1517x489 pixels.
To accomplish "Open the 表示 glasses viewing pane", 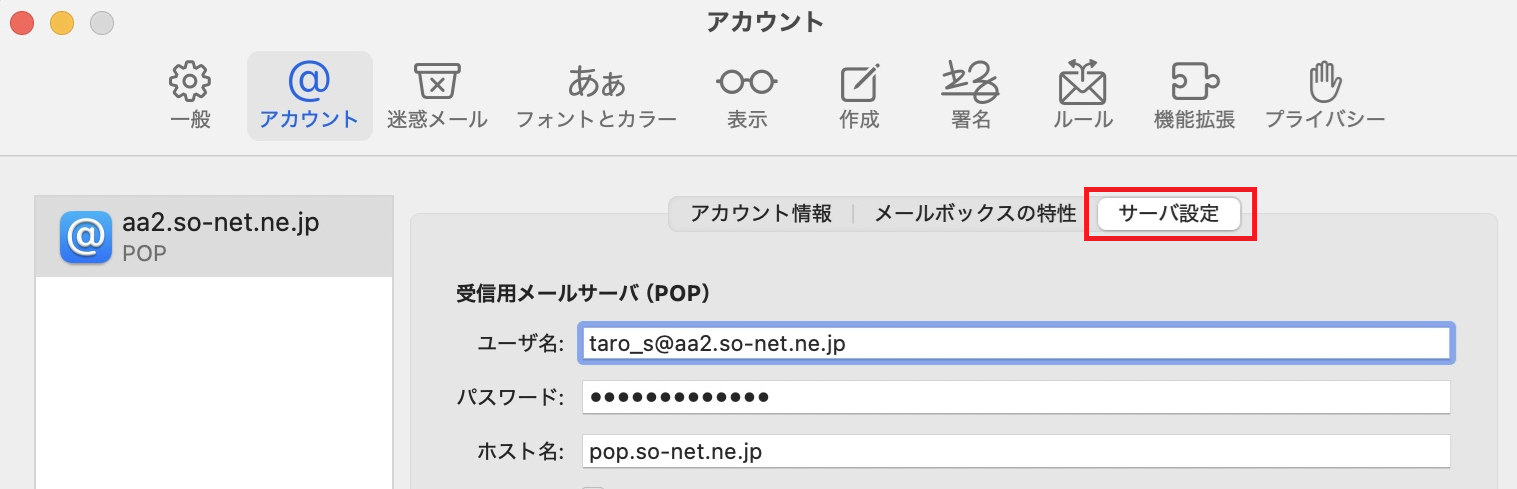I will tap(746, 96).
